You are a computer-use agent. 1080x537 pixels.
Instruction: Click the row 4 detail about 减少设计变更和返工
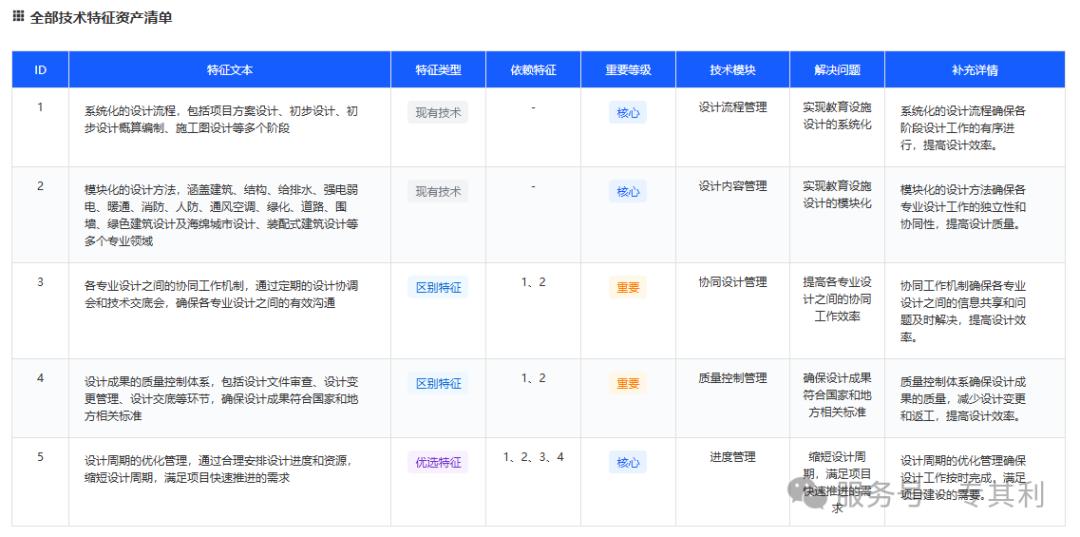pos(964,399)
